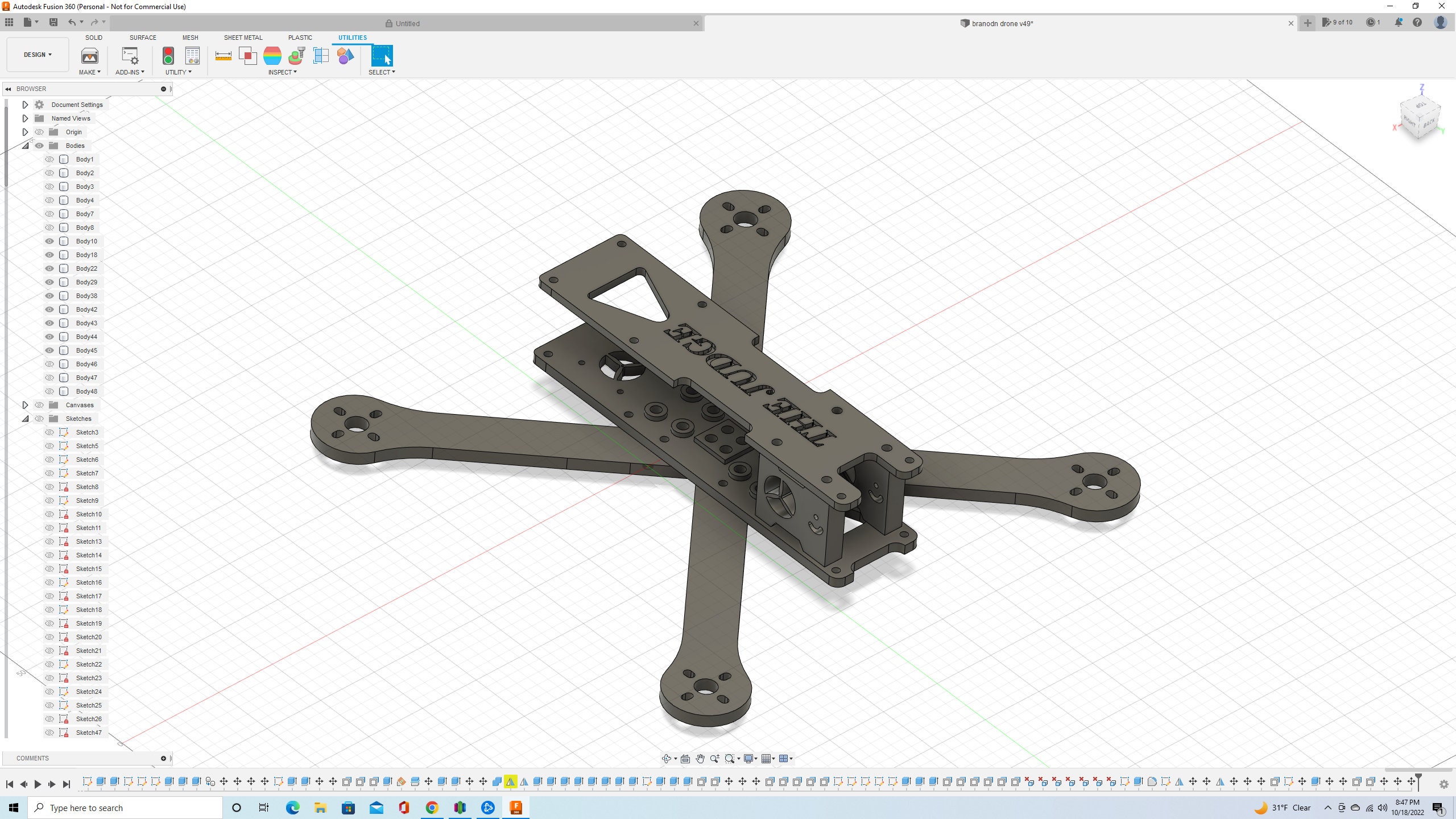The height and width of the screenshot is (819, 1456).
Task: Collapse the COMMENTS panel
Action: (164, 758)
